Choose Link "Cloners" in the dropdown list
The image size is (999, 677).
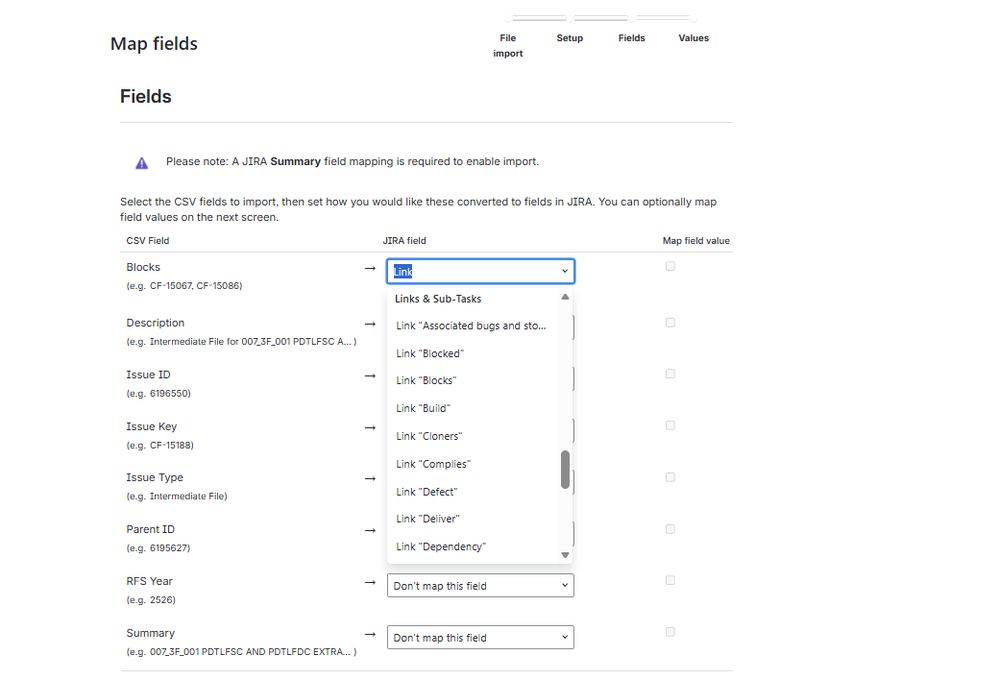coord(430,435)
